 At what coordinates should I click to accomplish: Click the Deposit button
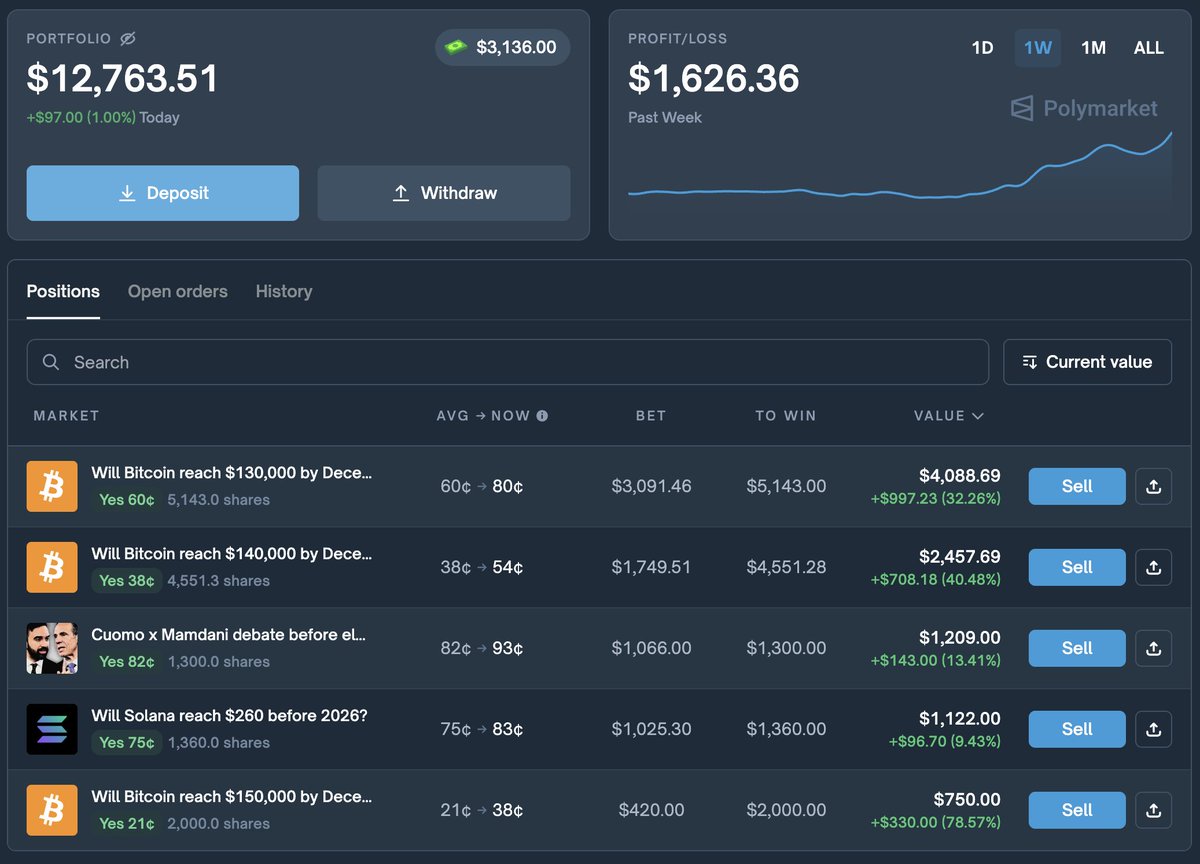point(162,192)
